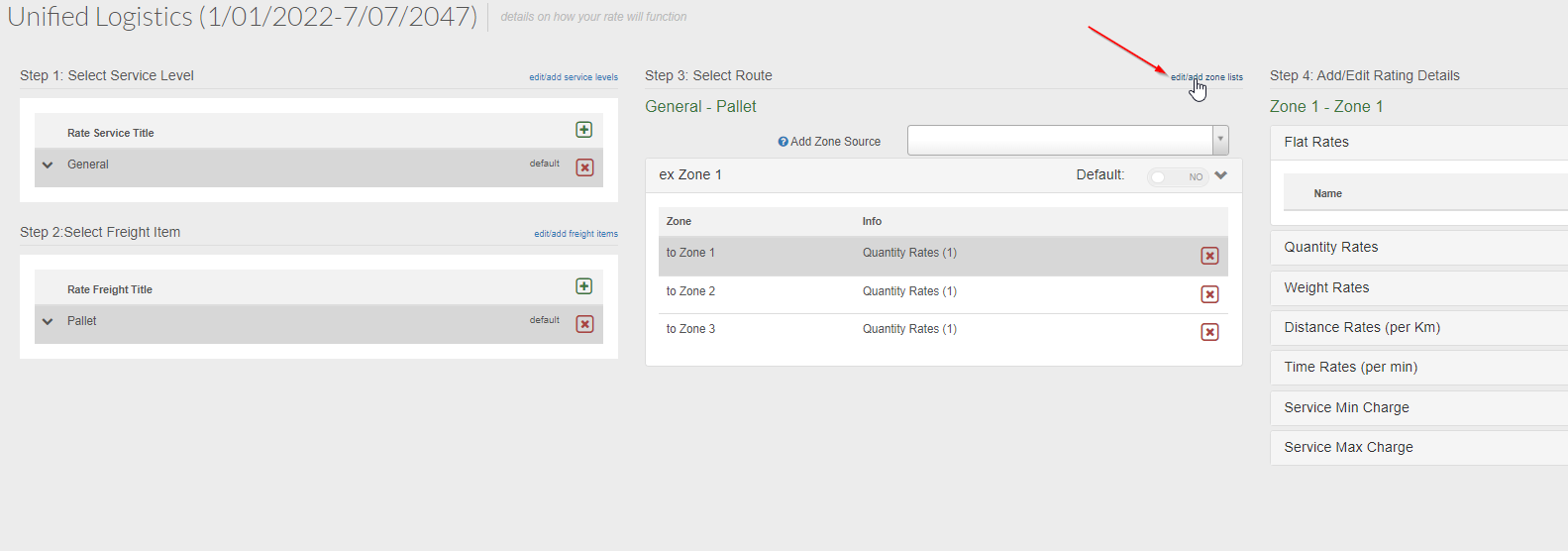Remove the to Zone 3 route
The width and height of the screenshot is (1568, 551).
[1209, 332]
